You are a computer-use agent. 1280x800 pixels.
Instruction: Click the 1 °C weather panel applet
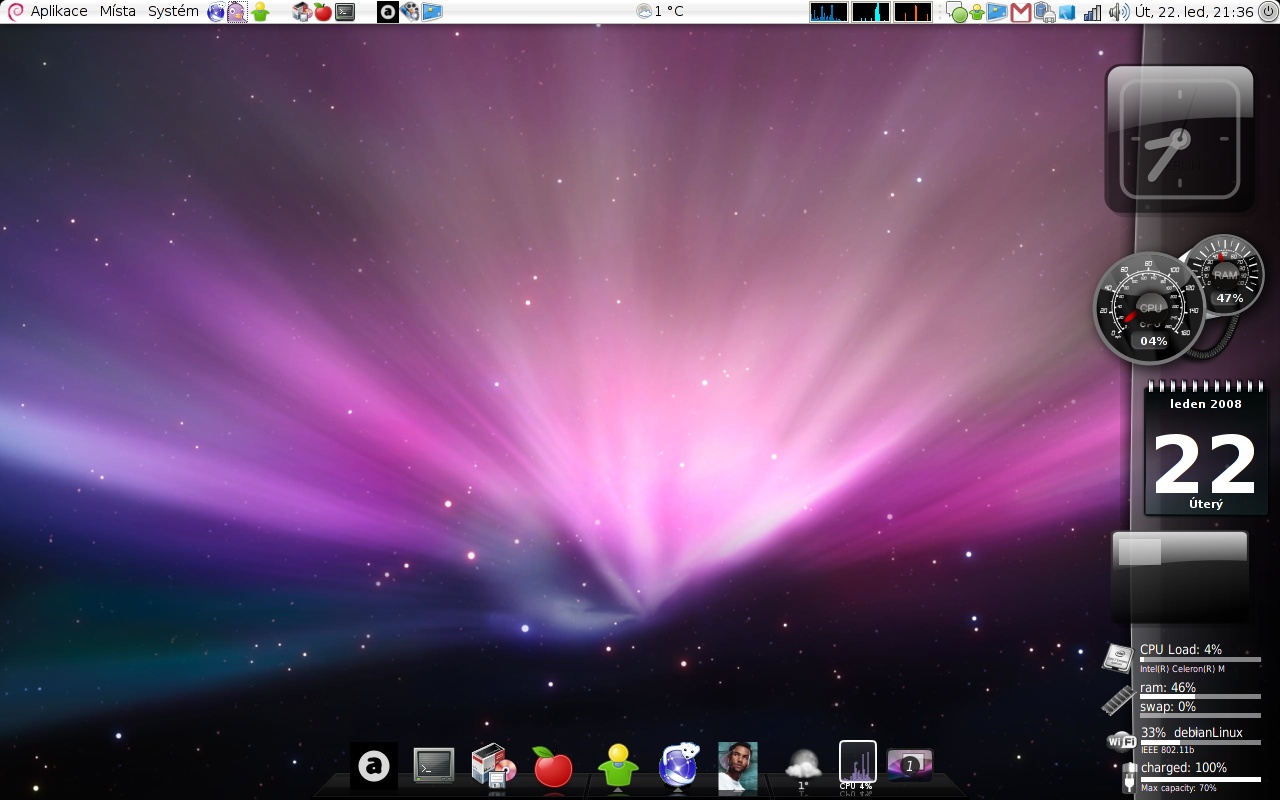[x=660, y=11]
